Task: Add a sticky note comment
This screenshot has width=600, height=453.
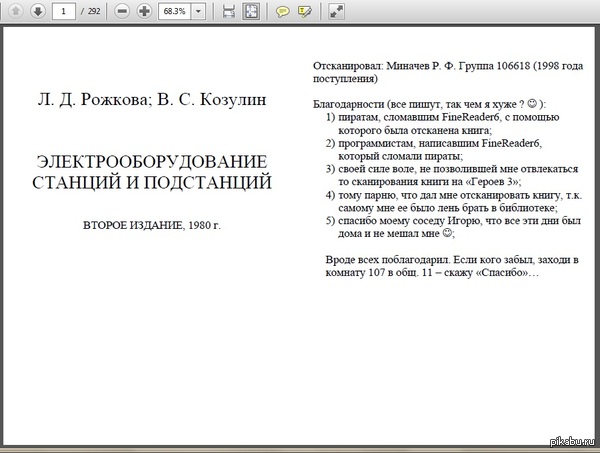Action: coord(282,11)
